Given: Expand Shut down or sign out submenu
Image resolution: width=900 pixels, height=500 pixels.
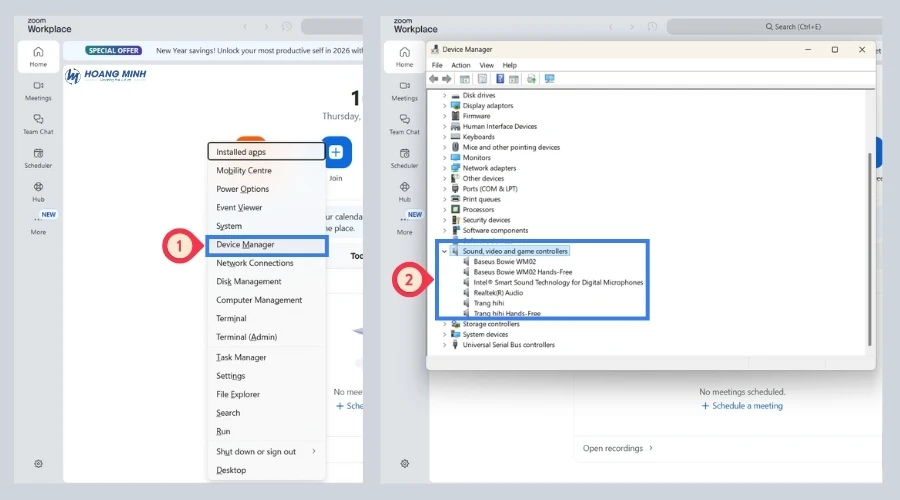Looking at the screenshot, I should click(314, 451).
